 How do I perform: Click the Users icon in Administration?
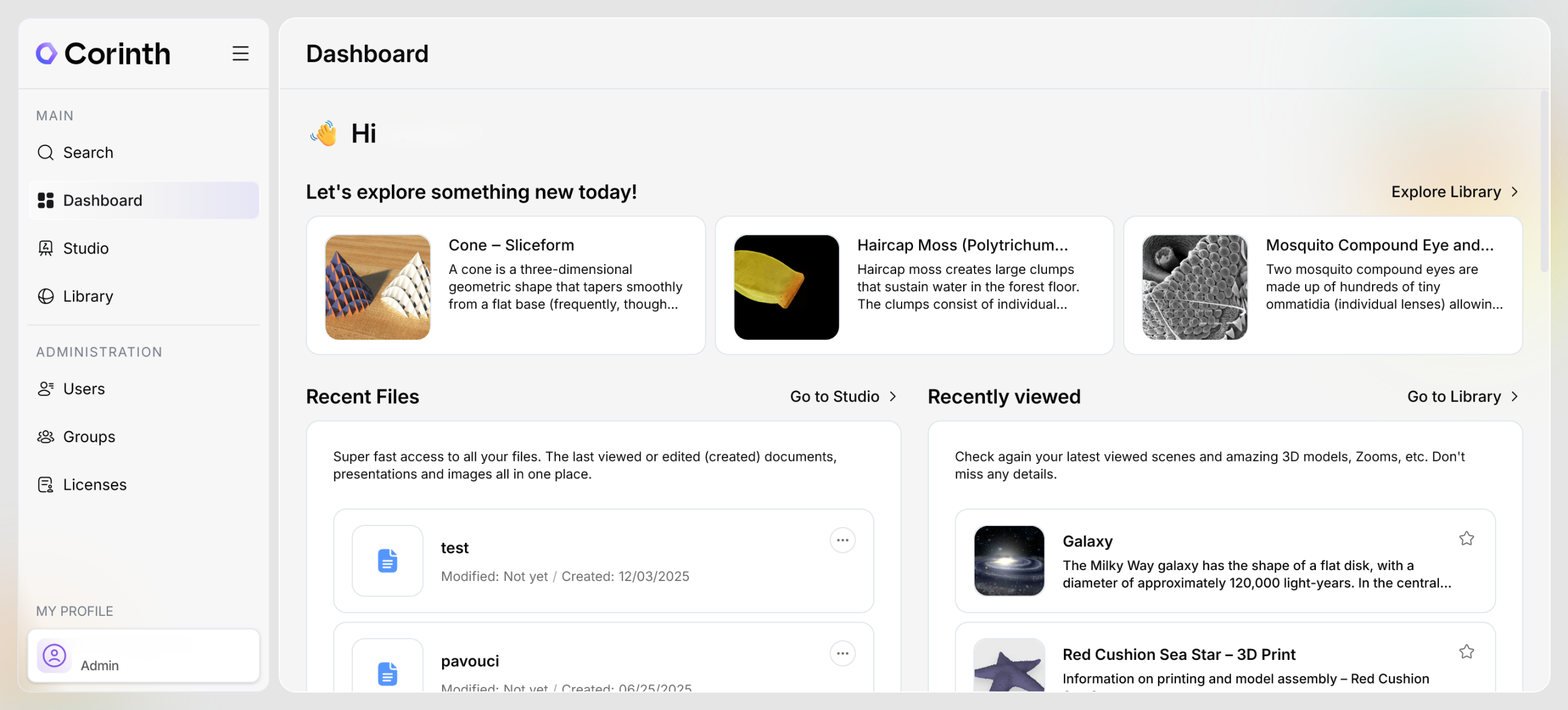(x=46, y=389)
